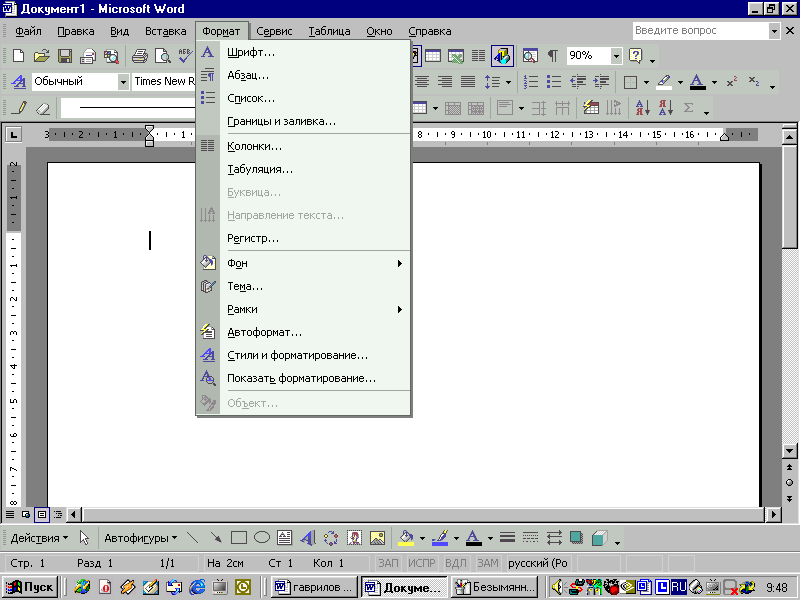Click the Columns toolbar icon
This screenshot has width=800, height=600.
click(478, 56)
